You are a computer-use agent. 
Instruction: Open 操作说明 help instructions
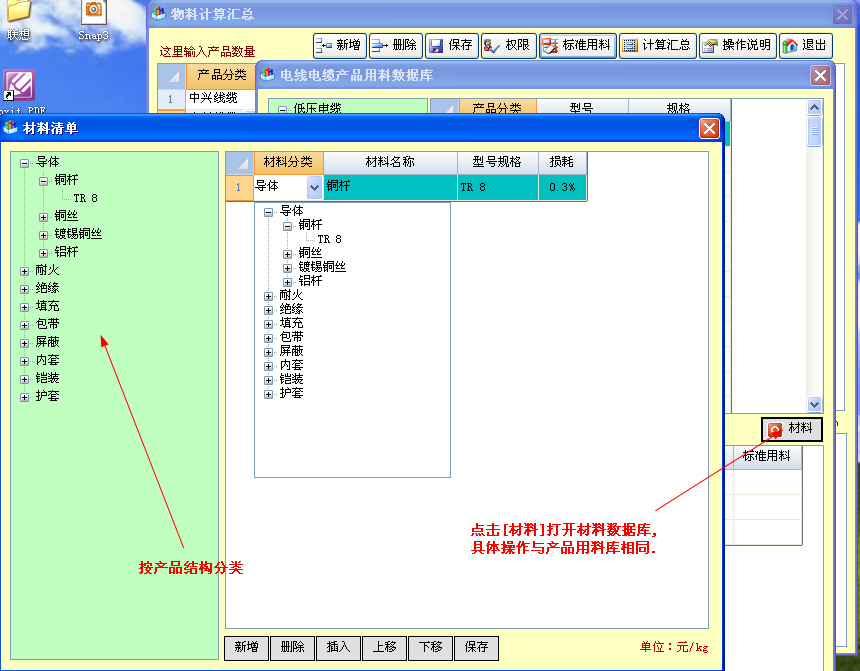(736, 45)
